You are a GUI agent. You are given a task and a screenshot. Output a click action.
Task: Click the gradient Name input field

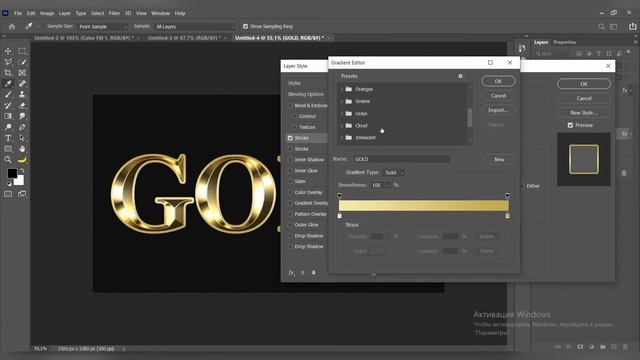(x=402, y=159)
